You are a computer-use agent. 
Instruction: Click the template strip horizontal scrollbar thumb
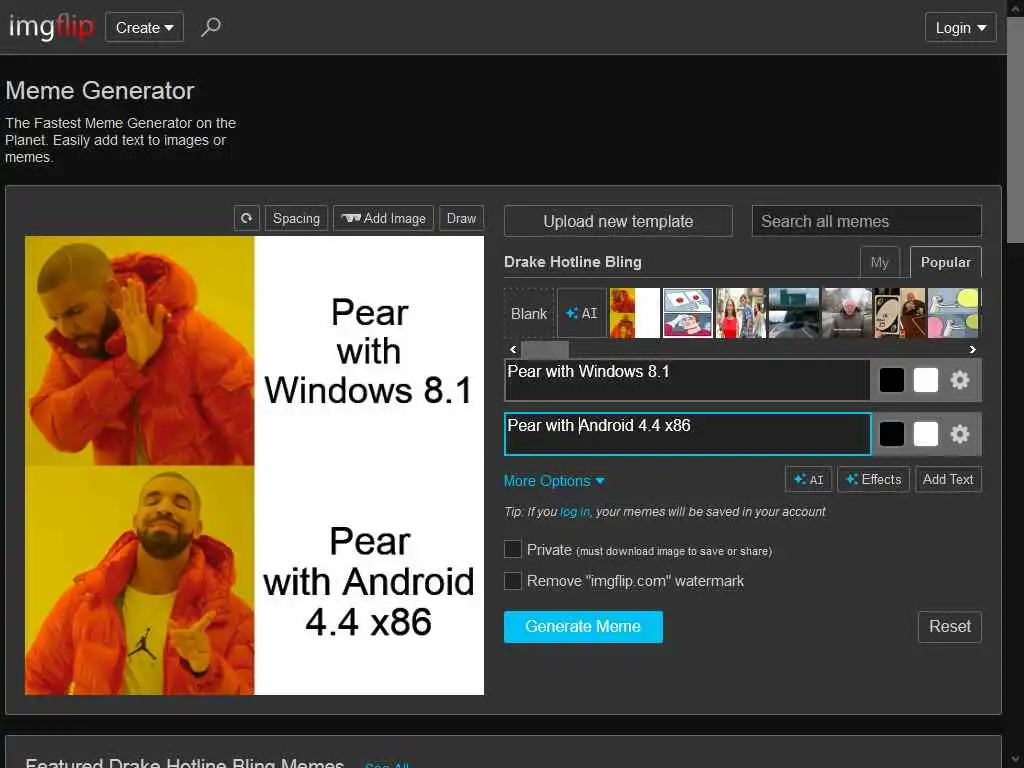(x=545, y=349)
